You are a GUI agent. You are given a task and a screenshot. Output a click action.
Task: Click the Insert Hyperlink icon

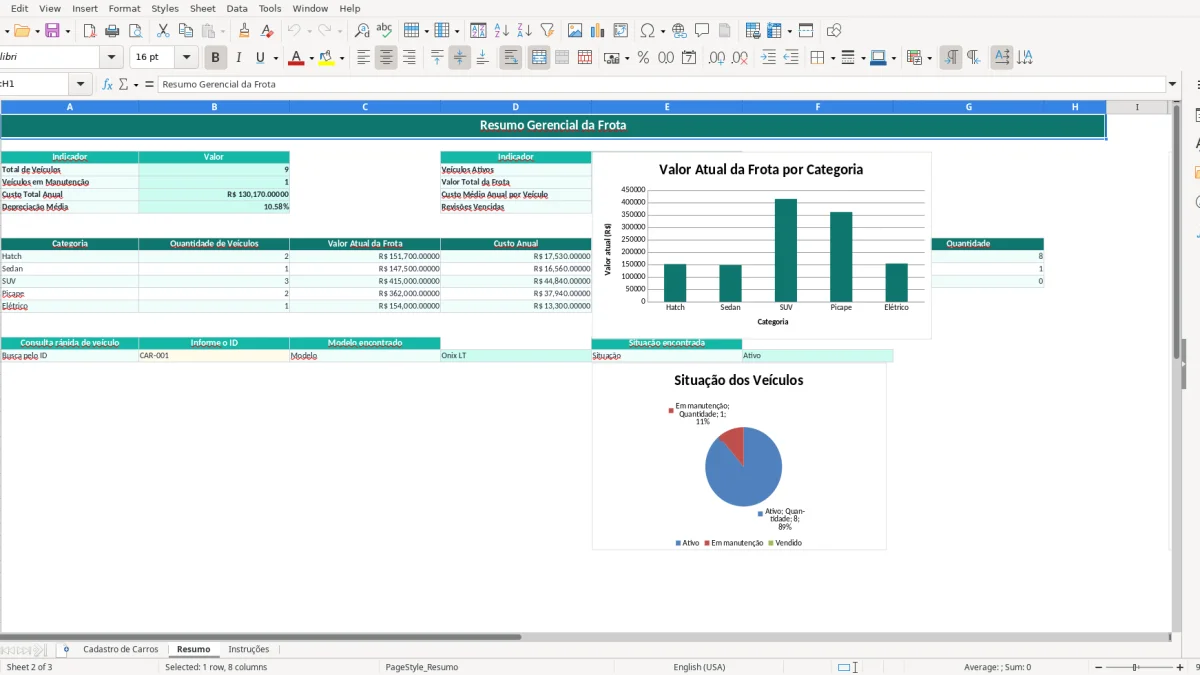pos(680,31)
